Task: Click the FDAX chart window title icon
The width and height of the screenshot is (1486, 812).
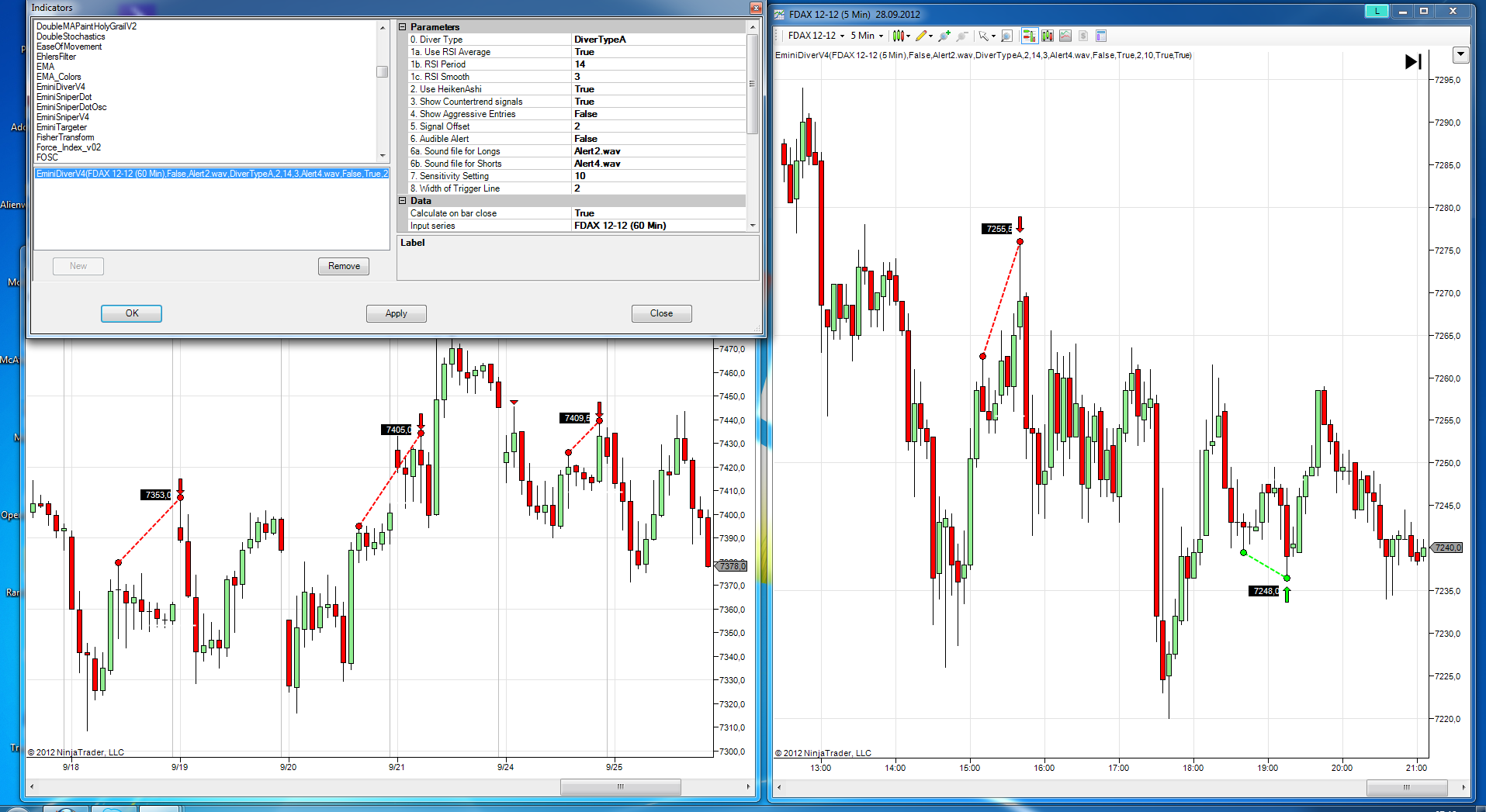Action: [x=780, y=14]
